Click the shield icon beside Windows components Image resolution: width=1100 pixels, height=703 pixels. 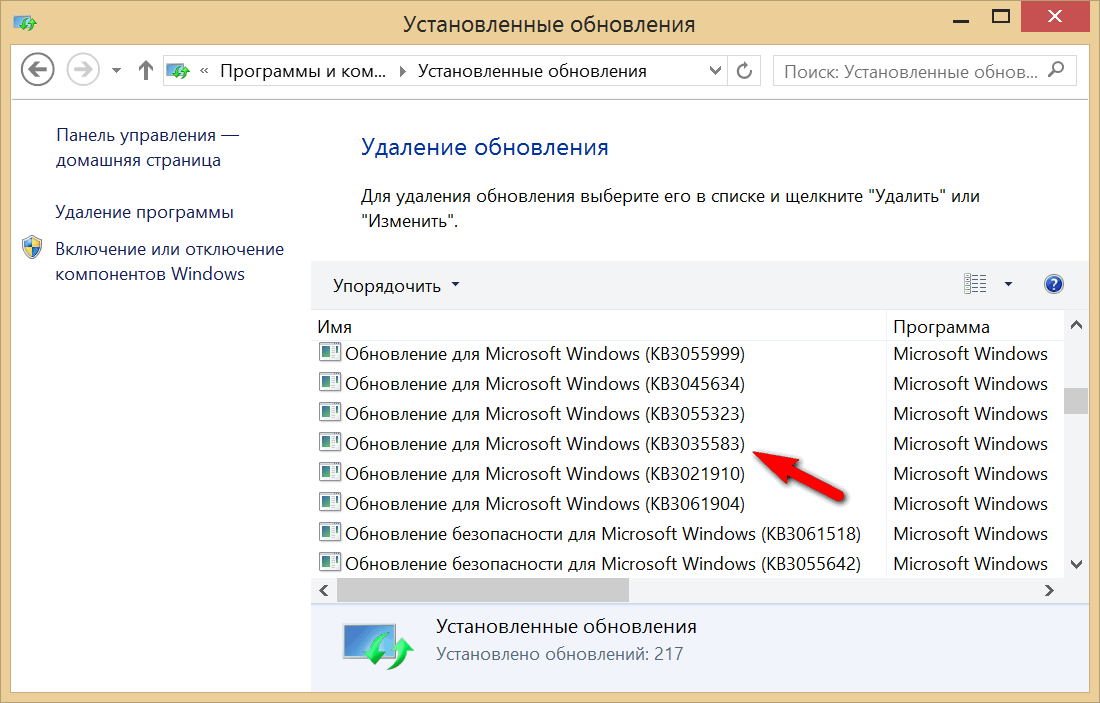(x=32, y=248)
